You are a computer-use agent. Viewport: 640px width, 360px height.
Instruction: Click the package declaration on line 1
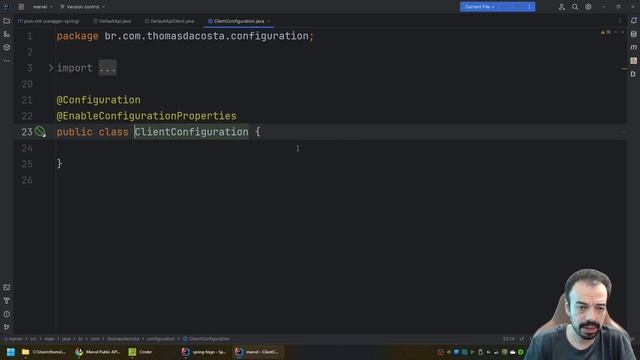(x=185, y=36)
